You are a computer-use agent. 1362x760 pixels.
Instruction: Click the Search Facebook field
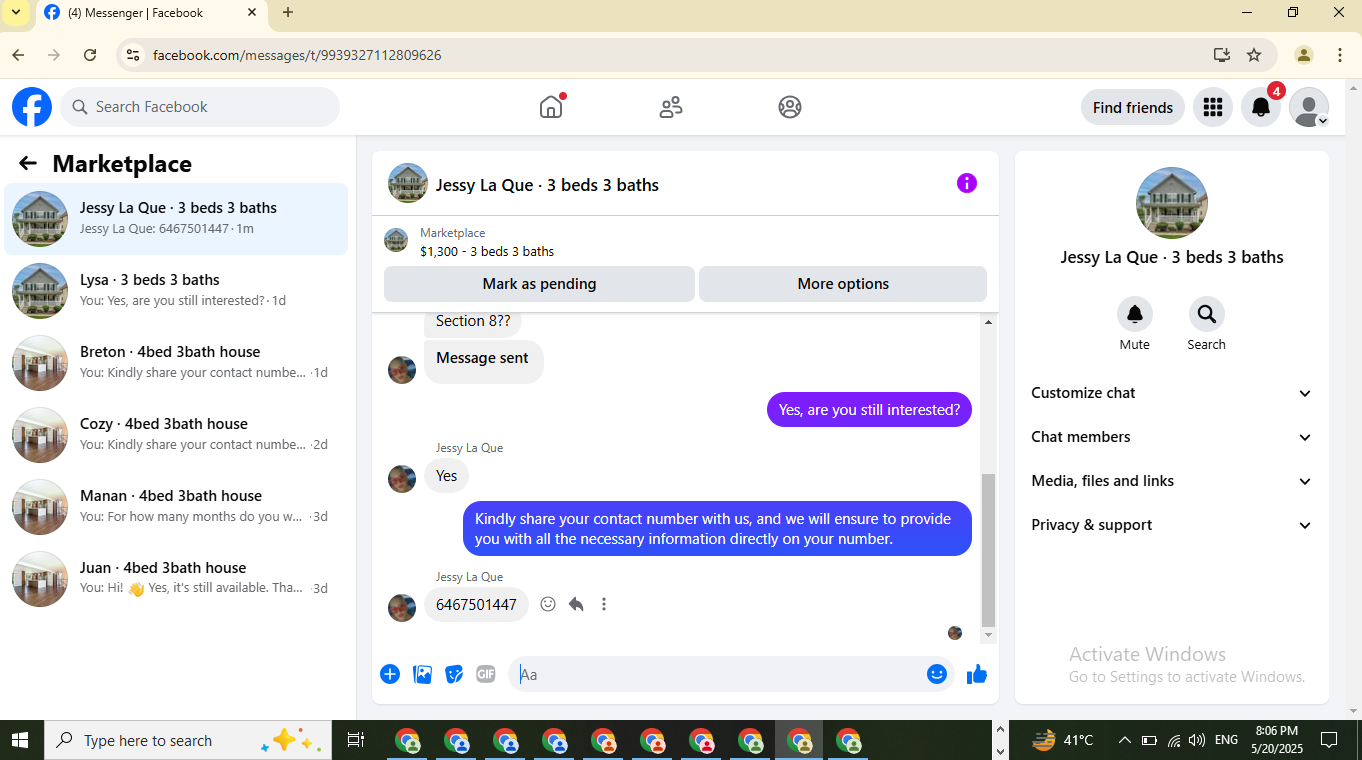[200, 107]
